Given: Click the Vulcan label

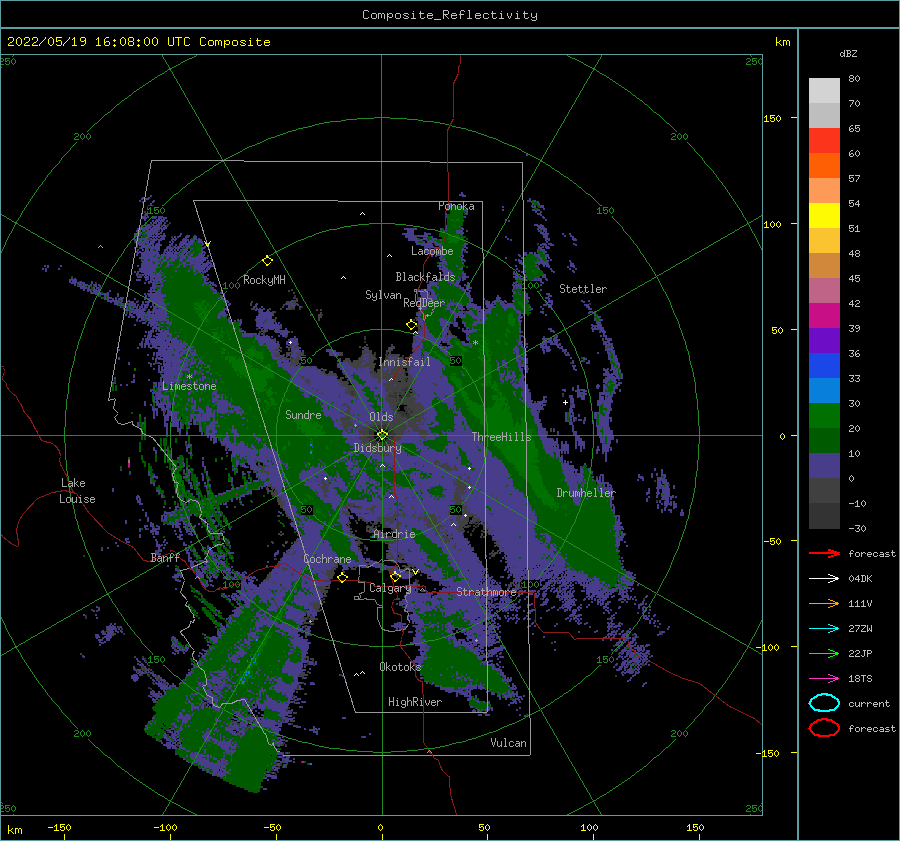Looking at the screenshot, I should (x=509, y=743).
